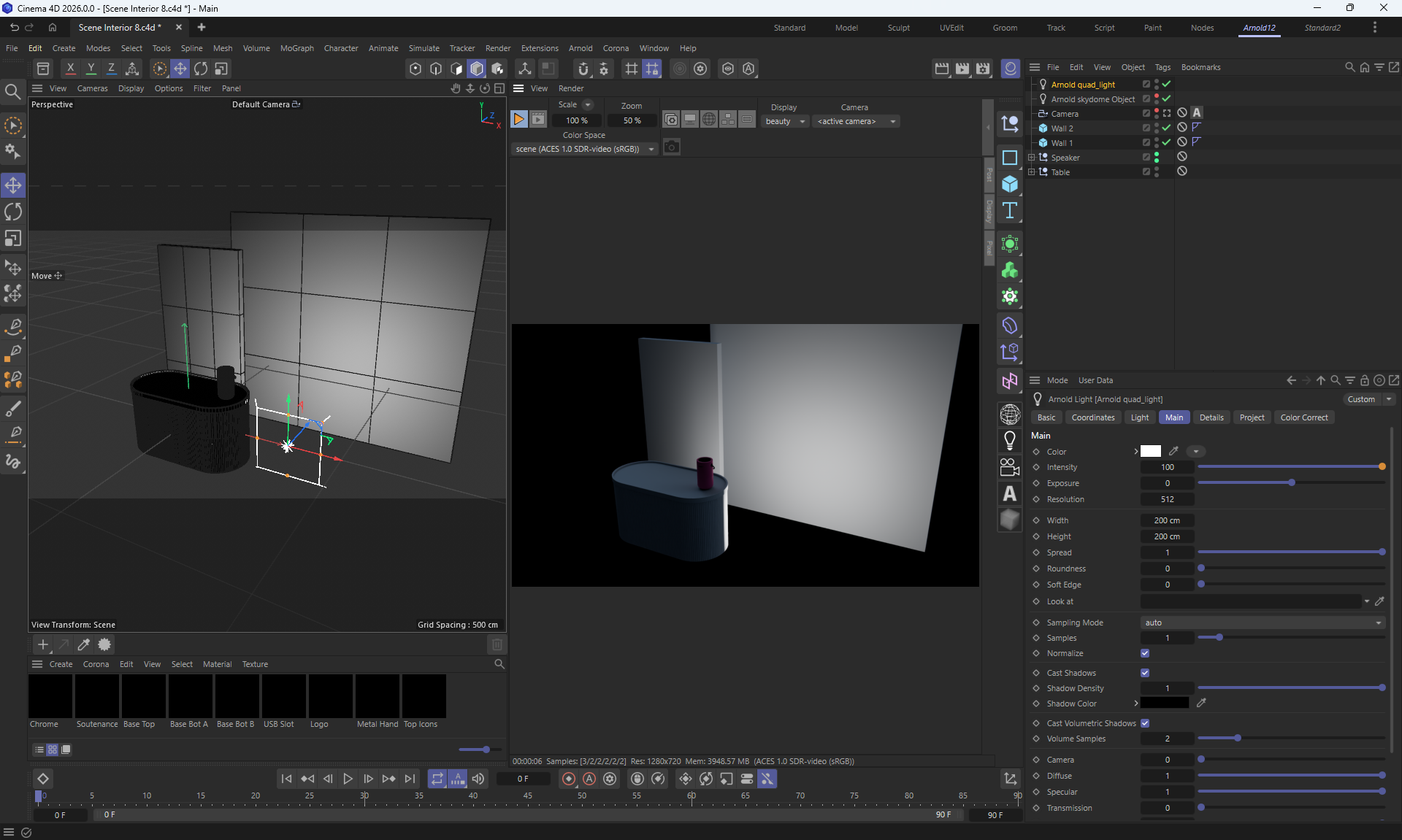Screen dimensions: 1402x840
Task: Click the light bulb object icon
Action: 1010,441
